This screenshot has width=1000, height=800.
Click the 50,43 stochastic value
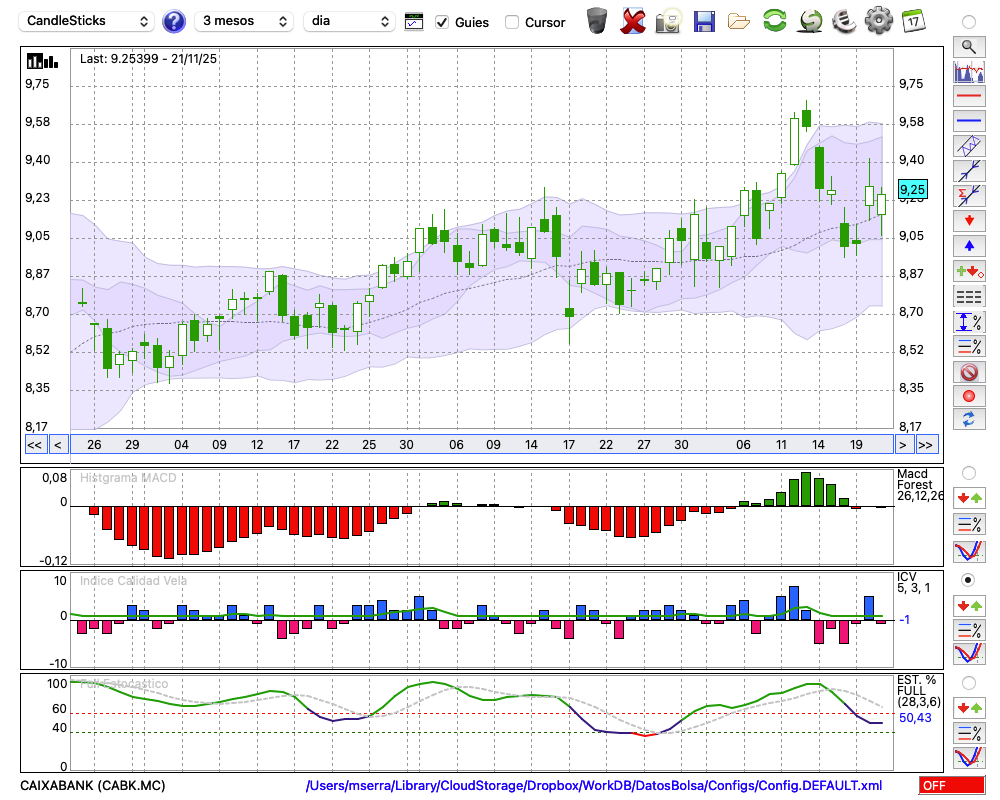(x=915, y=718)
